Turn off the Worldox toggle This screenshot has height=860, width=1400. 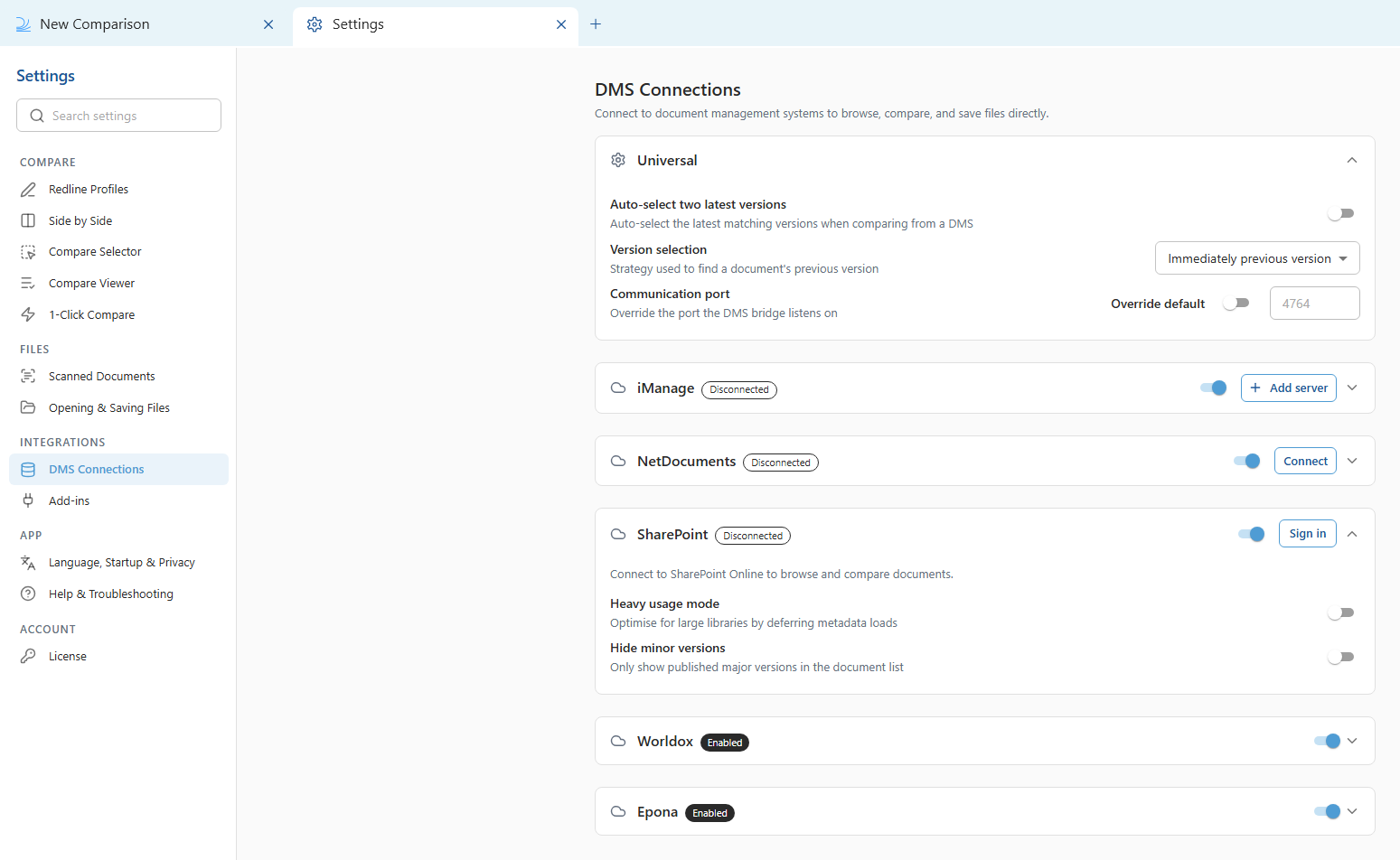(x=1327, y=741)
